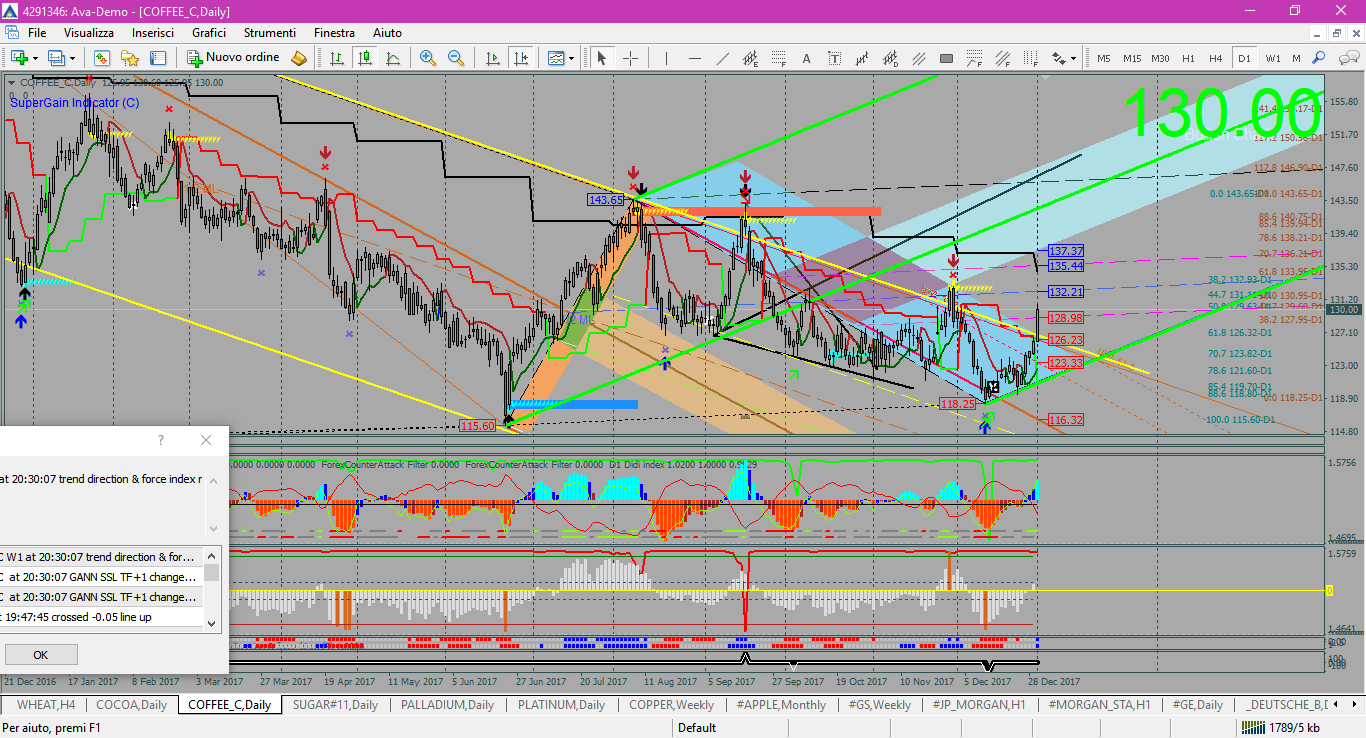The width and height of the screenshot is (1366, 738).
Task: Open the File menu
Action: click(37, 33)
